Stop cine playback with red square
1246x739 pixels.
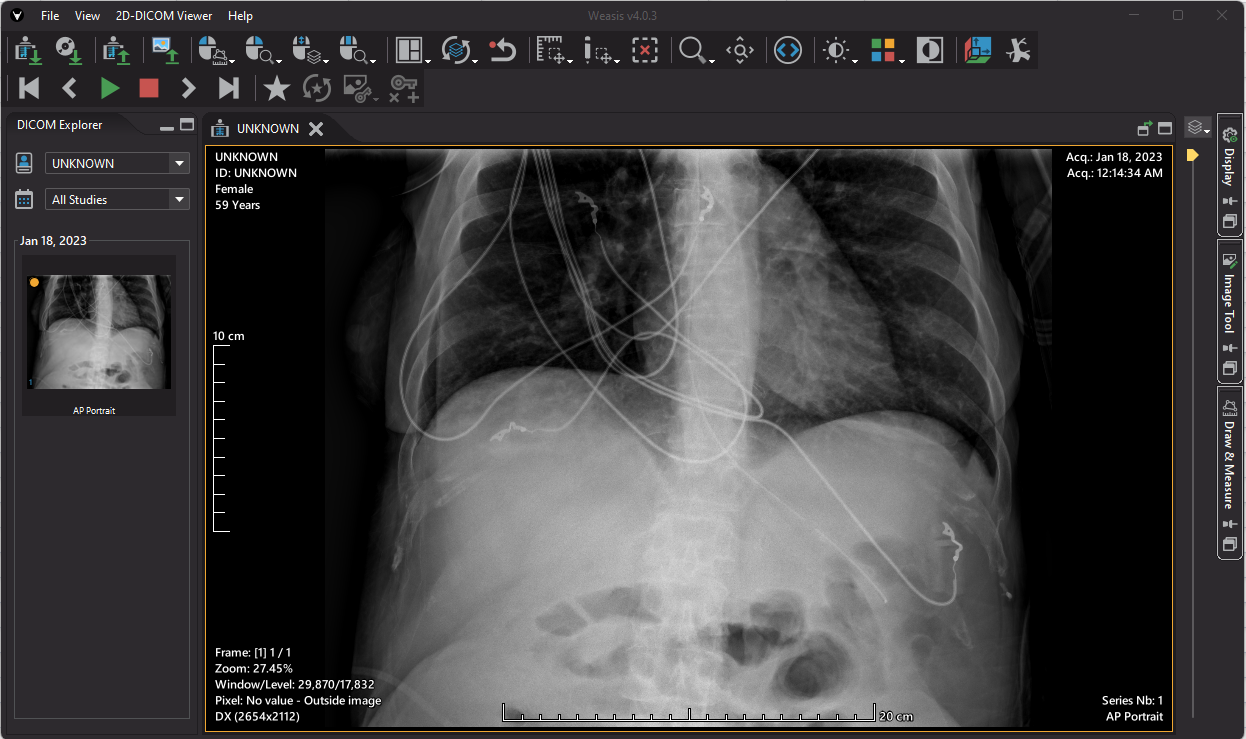(x=149, y=88)
